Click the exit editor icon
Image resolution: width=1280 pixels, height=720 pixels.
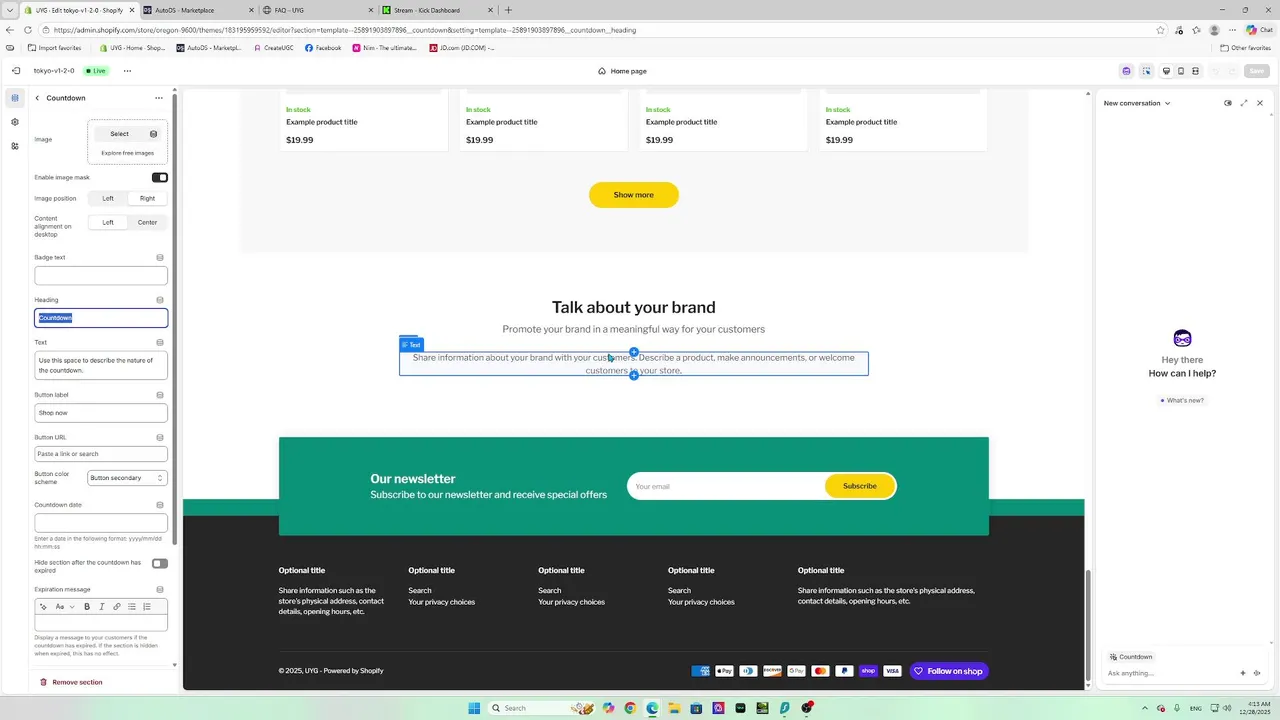click(x=15, y=71)
